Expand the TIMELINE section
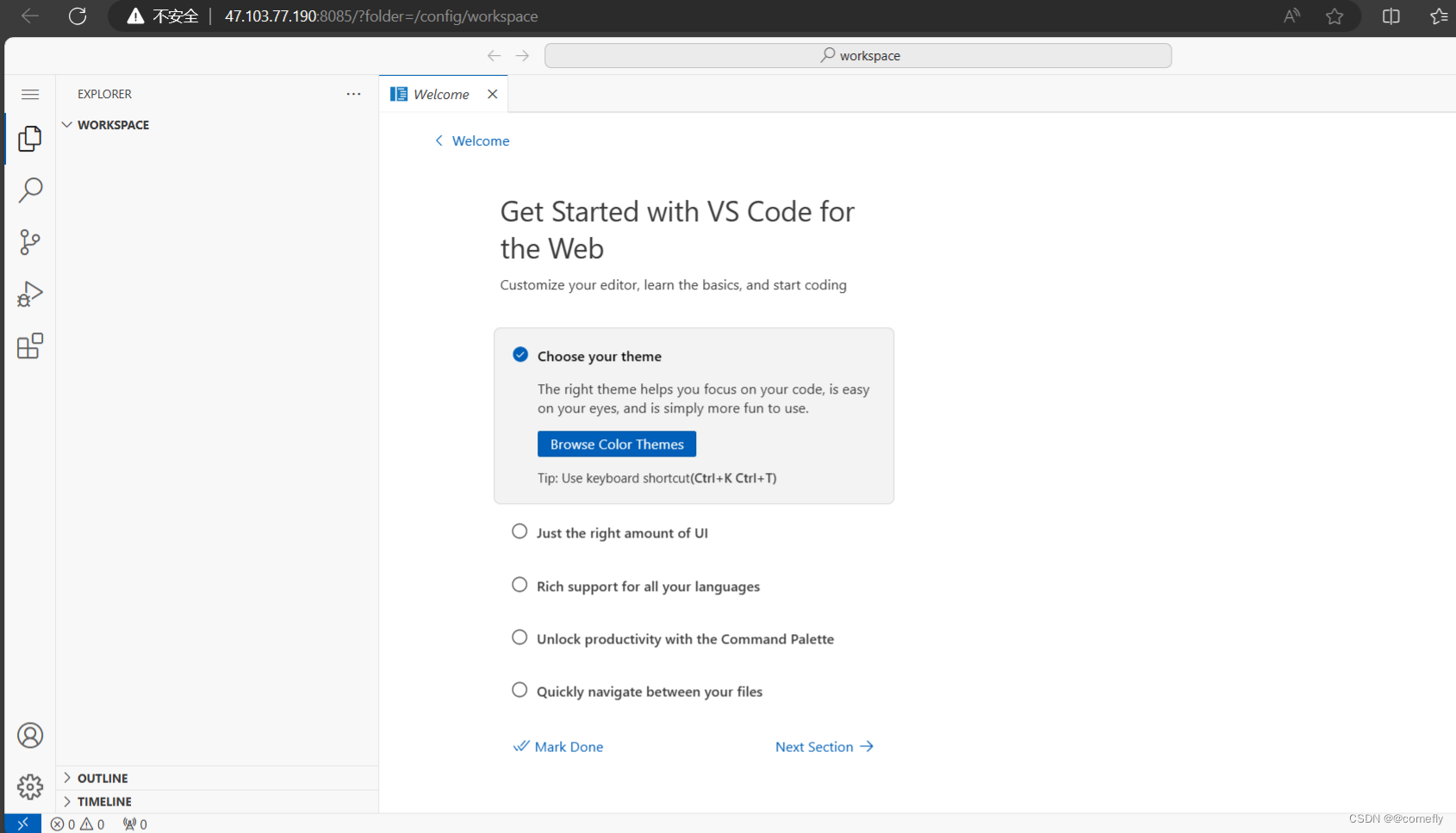Image resolution: width=1456 pixels, height=833 pixels. pyautogui.click(x=104, y=801)
